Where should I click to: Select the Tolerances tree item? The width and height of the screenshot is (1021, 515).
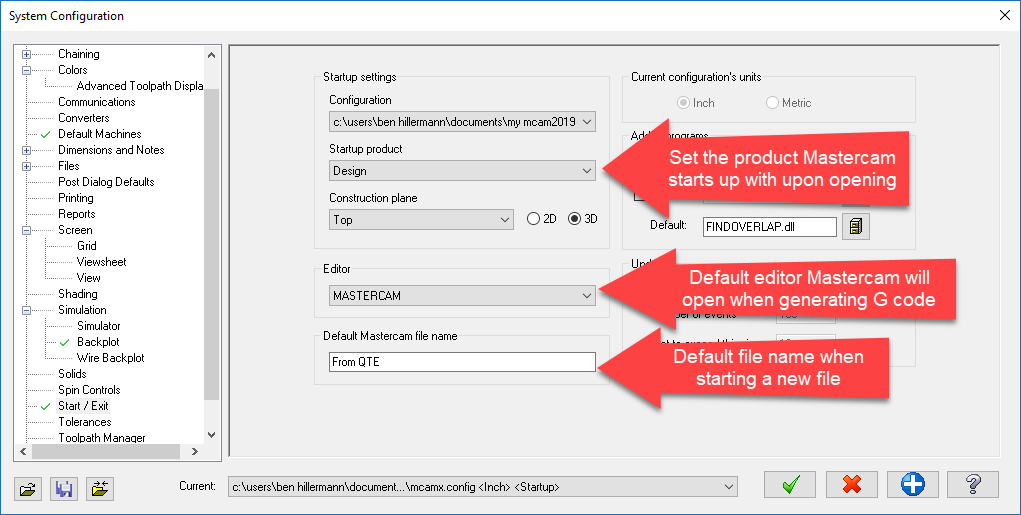click(x=85, y=422)
